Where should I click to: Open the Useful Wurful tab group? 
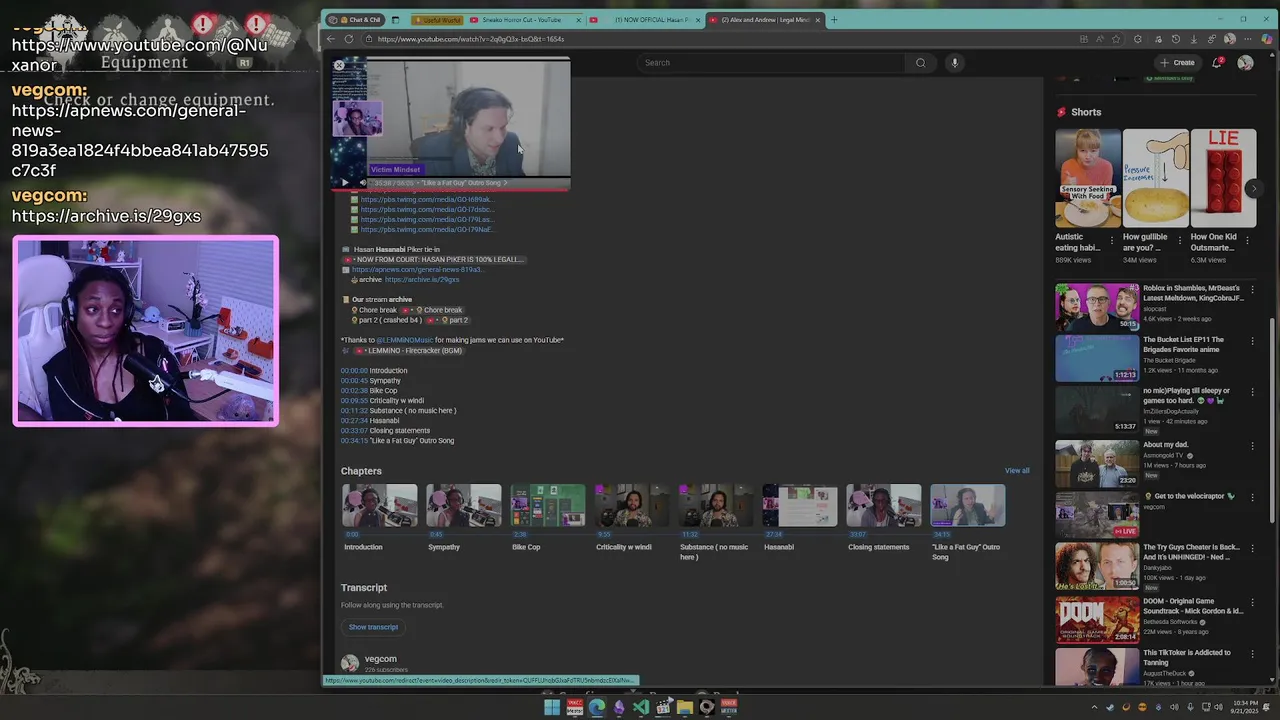tap(439, 20)
